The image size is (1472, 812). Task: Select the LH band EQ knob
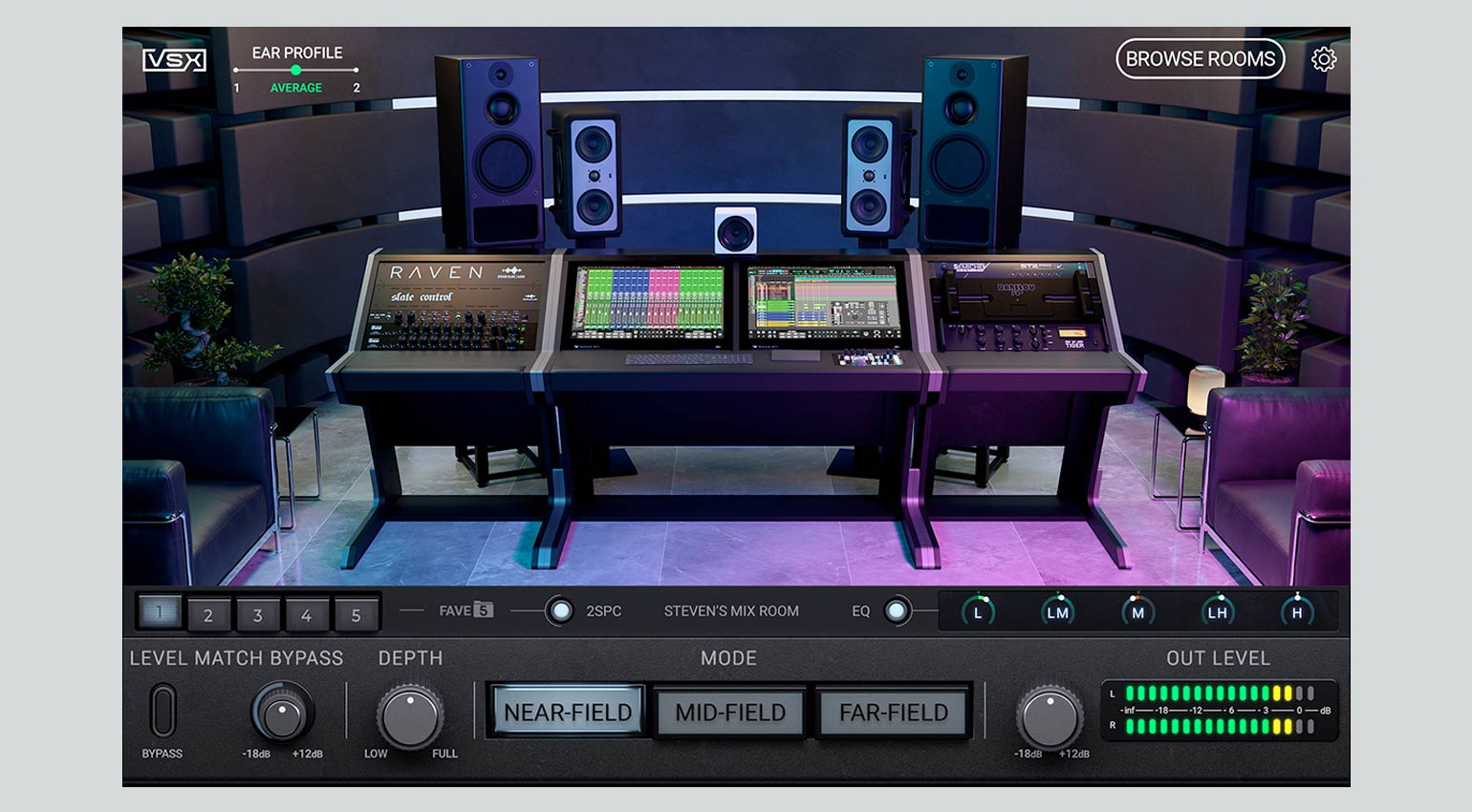tap(1217, 612)
